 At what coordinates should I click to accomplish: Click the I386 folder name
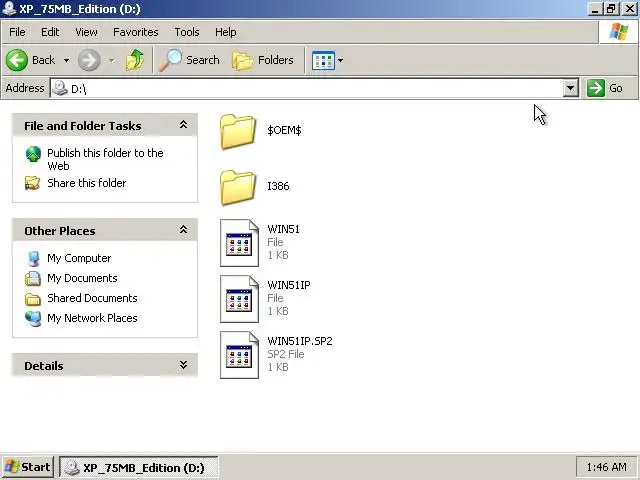278,187
